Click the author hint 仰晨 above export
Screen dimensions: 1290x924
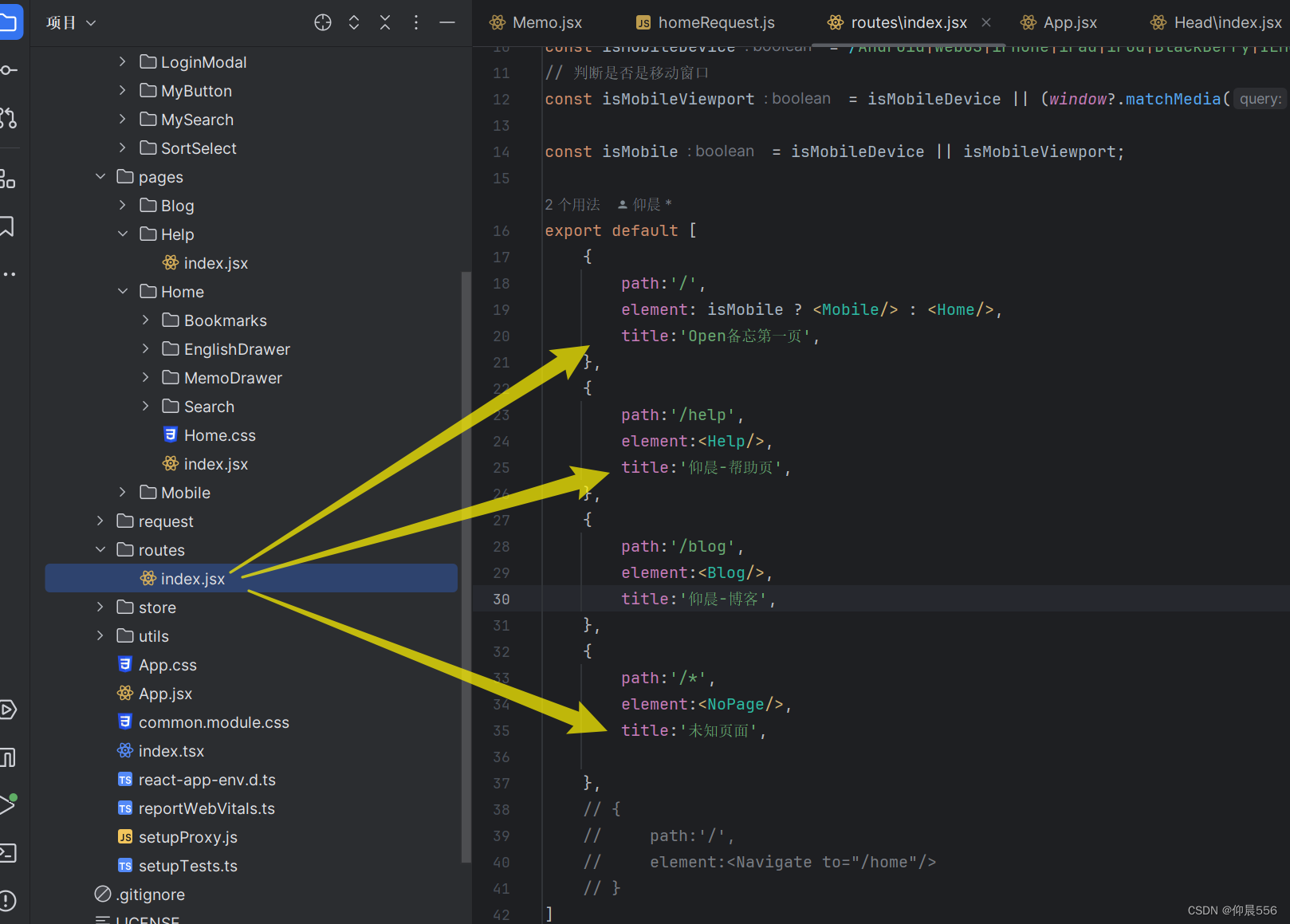645,205
